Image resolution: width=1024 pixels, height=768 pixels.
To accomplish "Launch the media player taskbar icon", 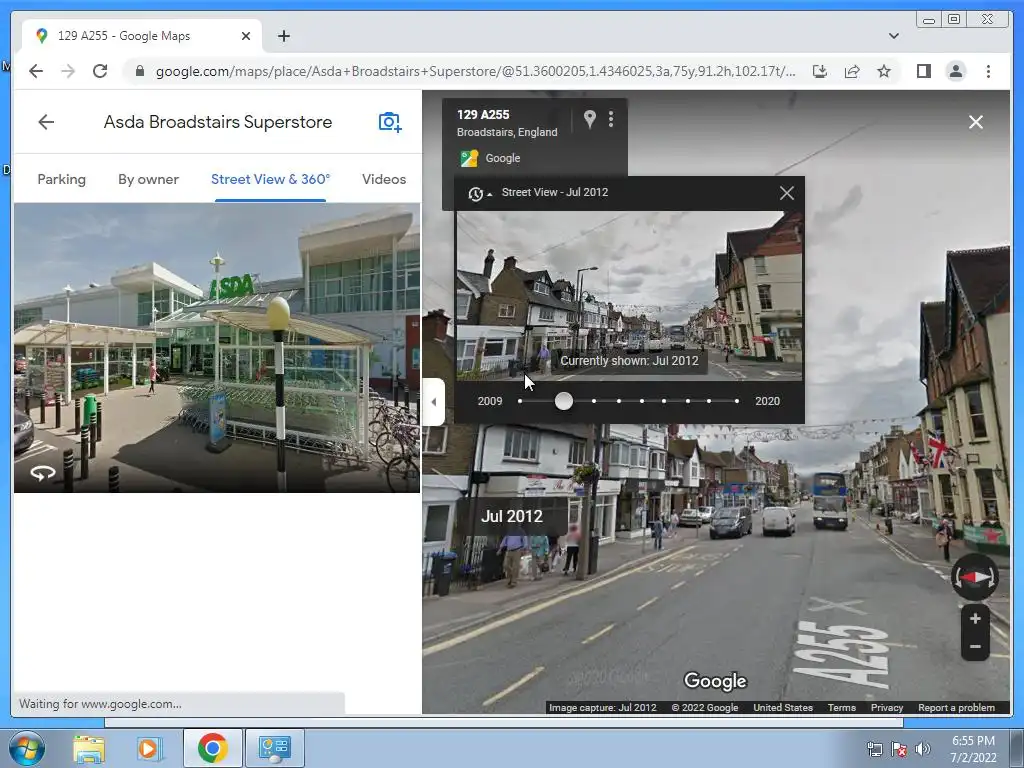I will point(149,748).
